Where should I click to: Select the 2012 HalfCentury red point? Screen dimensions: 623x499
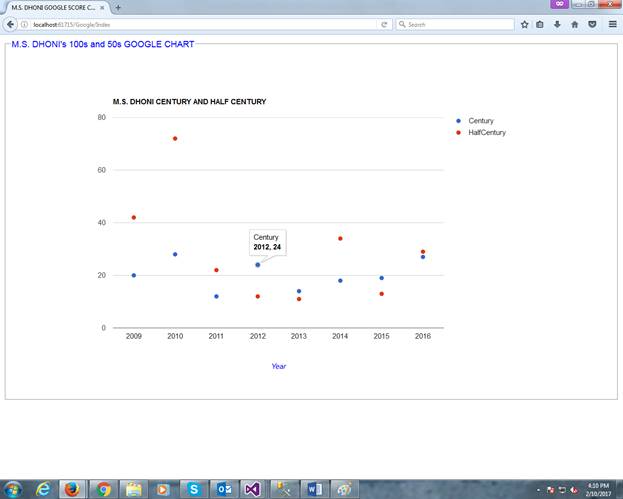257,296
